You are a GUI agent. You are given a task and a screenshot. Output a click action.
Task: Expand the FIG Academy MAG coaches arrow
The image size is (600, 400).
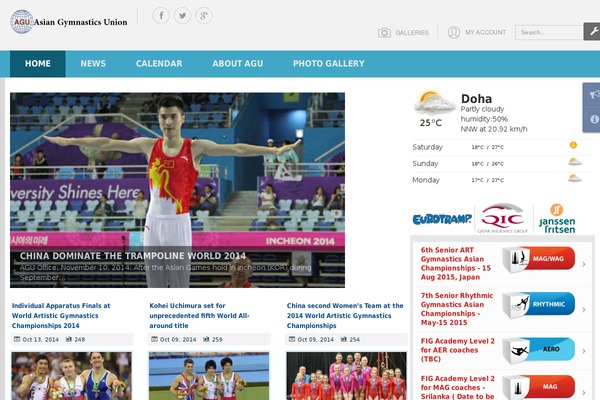point(584,392)
